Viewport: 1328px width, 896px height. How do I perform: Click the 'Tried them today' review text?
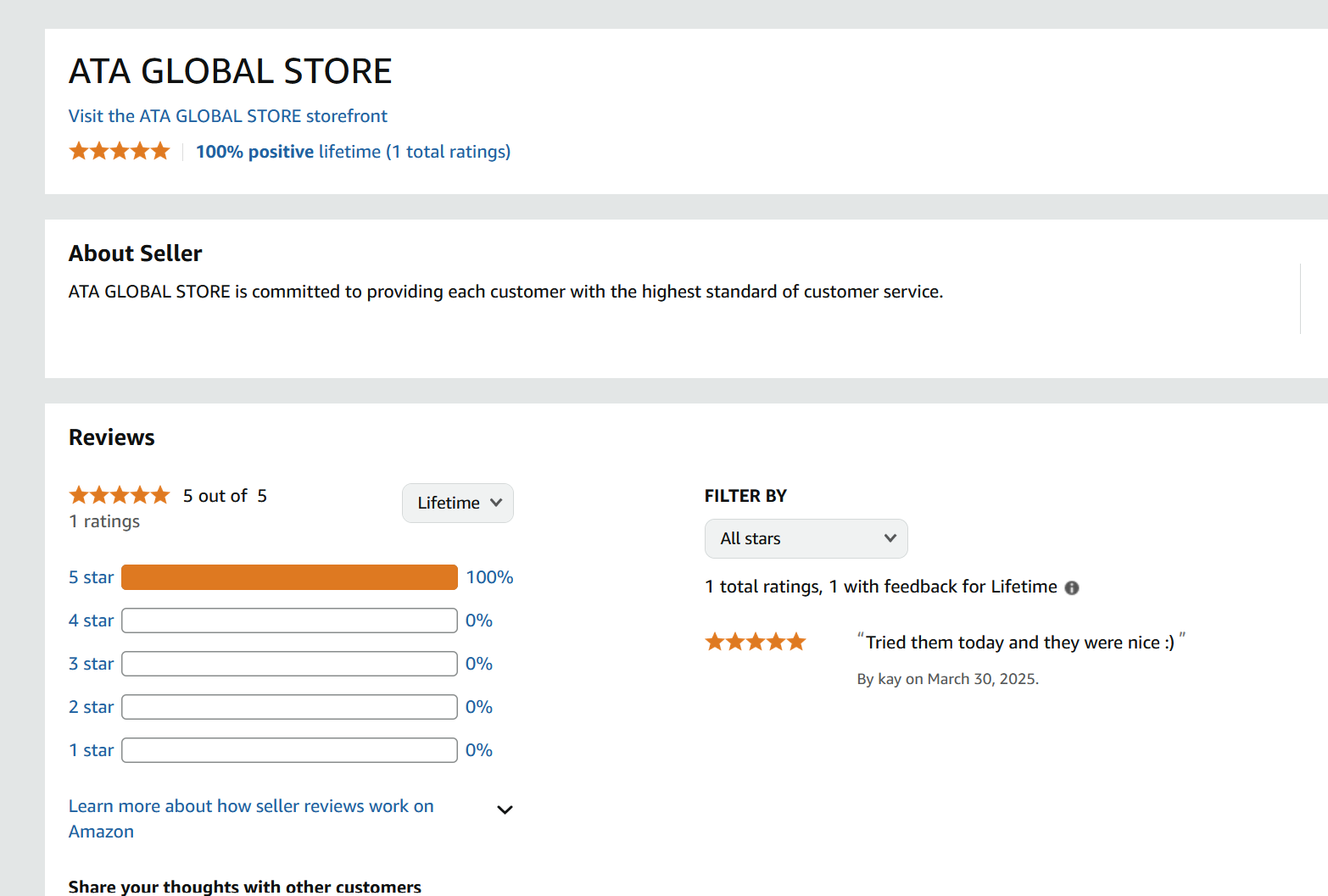[1019, 643]
